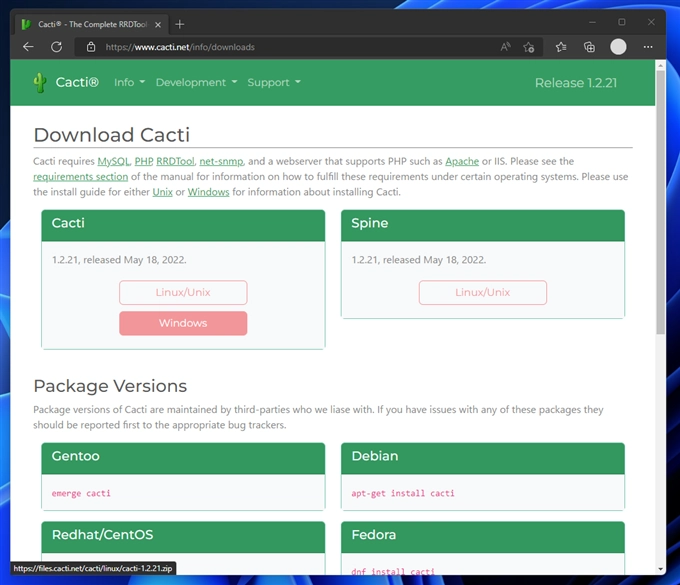680x585 pixels.
Task: Close the Cacti browser tab
Action: [x=158, y=25]
